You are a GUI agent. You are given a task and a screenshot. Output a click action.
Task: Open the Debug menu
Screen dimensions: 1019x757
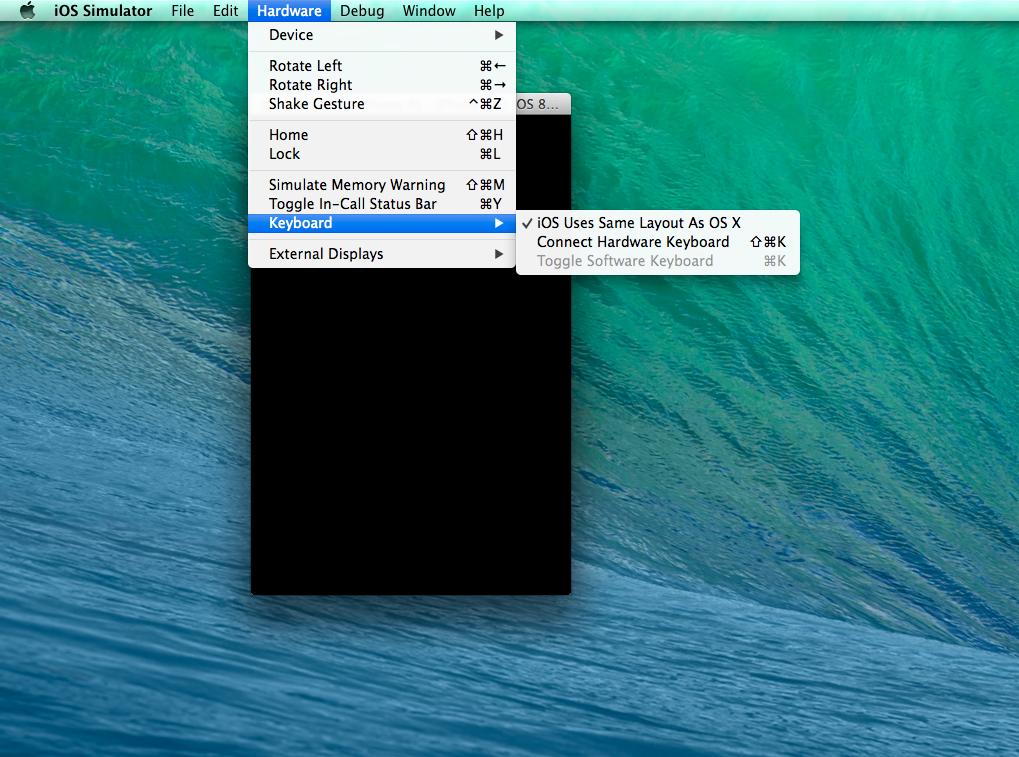point(362,10)
